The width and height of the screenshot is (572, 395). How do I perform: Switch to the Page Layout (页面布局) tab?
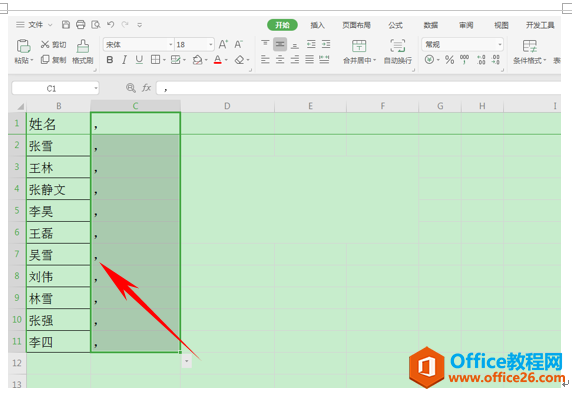point(356,25)
